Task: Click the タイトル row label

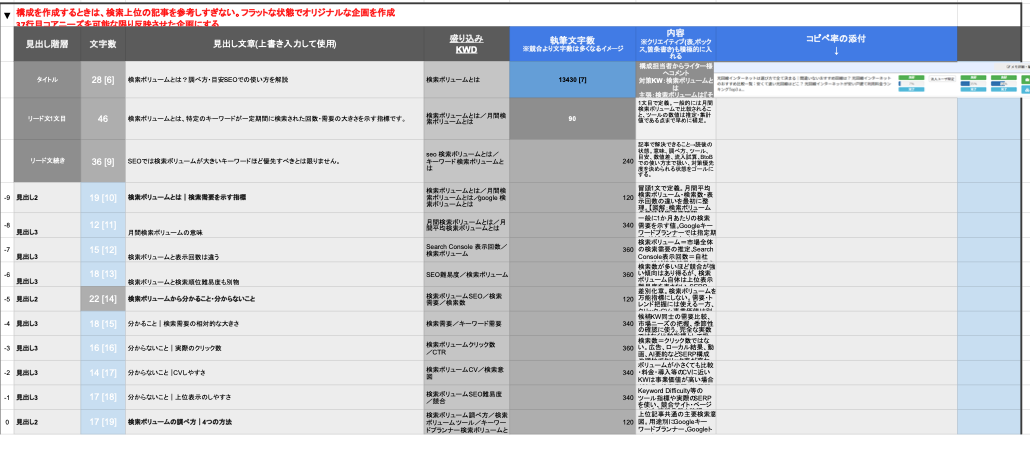Action: (47, 80)
